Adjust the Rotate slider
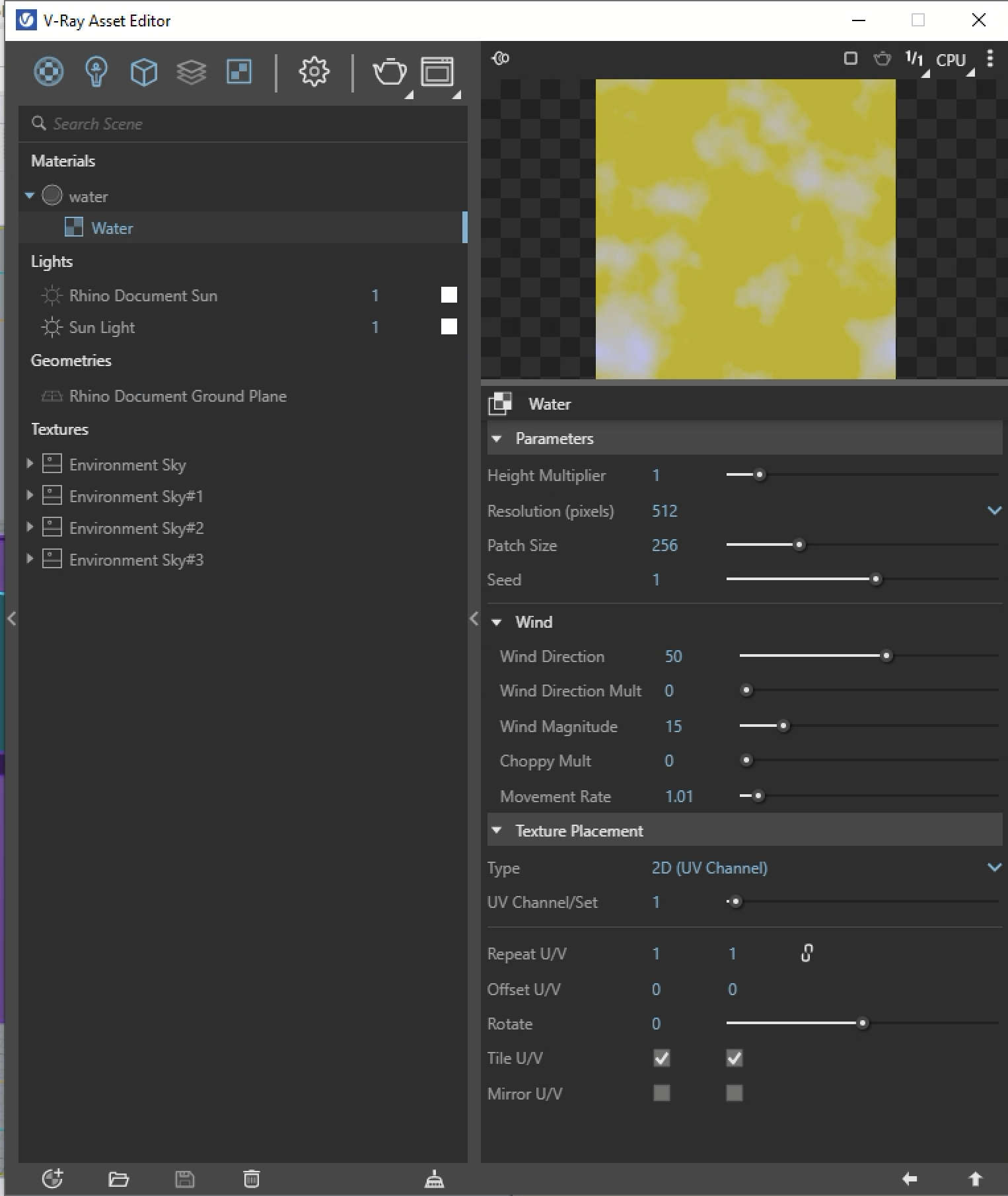1008x1196 pixels. 862,1023
